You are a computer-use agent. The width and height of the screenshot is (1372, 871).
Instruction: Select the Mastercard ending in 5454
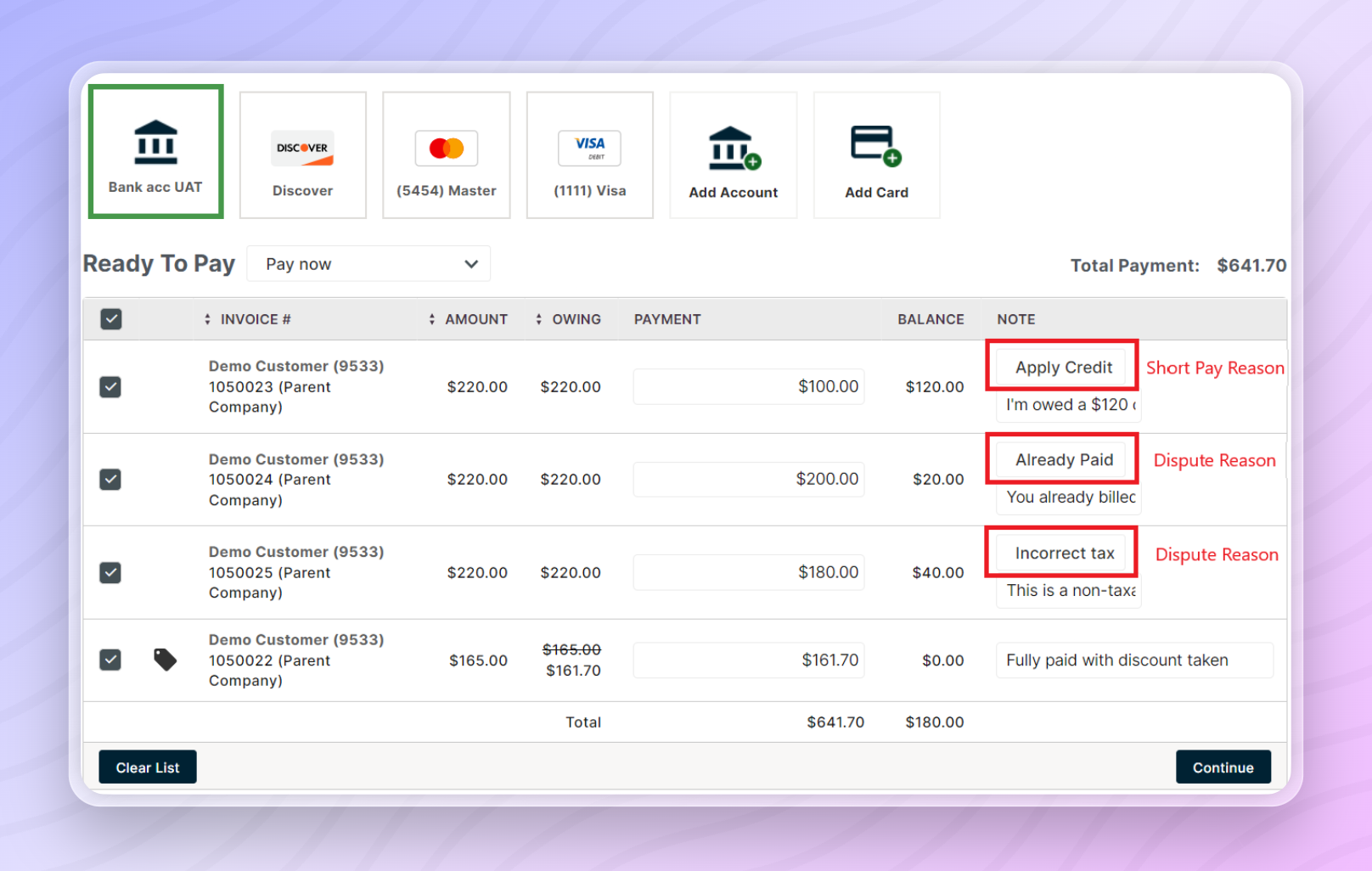pos(446,155)
